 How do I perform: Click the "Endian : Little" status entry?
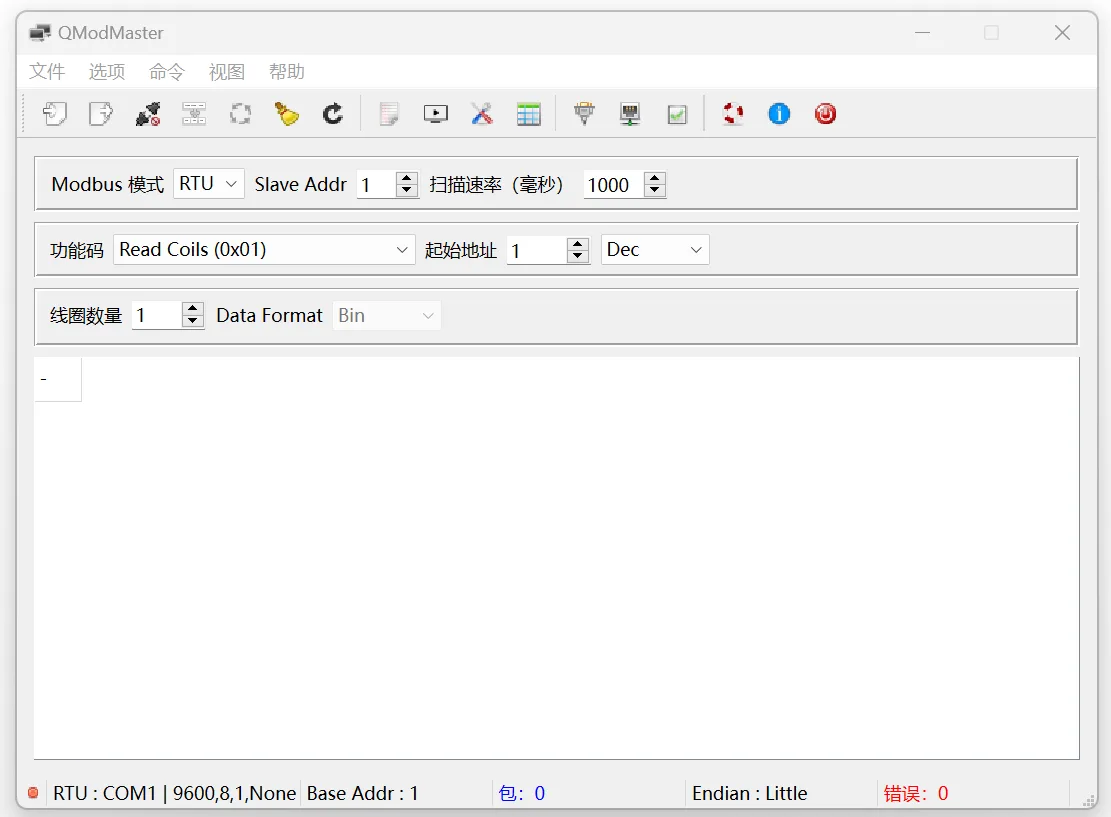click(x=750, y=793)
